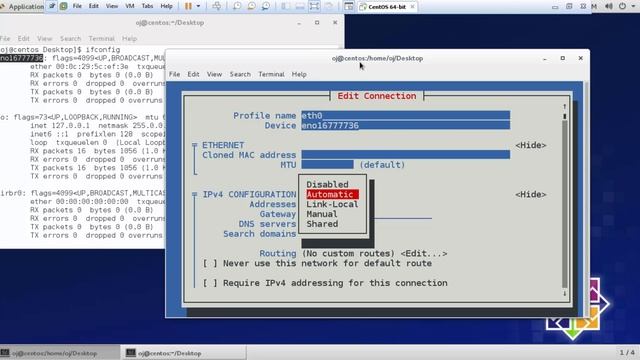Click the 1 / 4 workspace switcher
This screenshot has height=360, width=640.
tap(627, 352)
